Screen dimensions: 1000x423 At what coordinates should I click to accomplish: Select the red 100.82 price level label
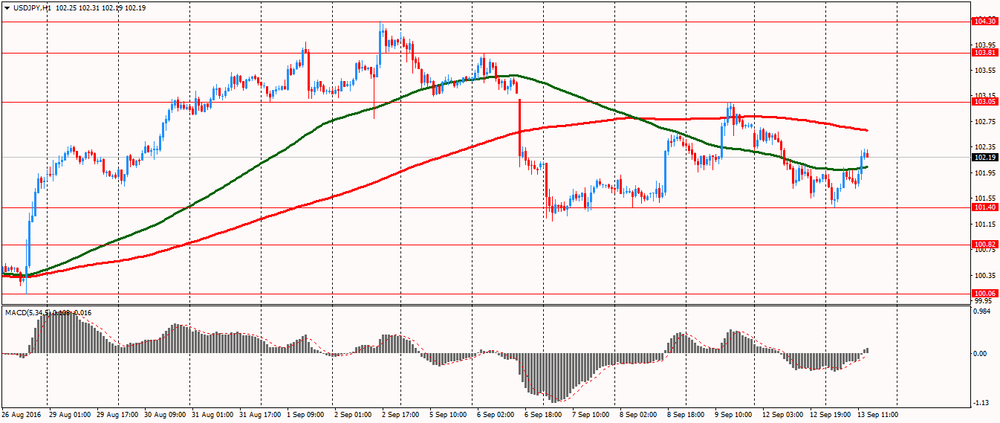click(x=984, y=244)
